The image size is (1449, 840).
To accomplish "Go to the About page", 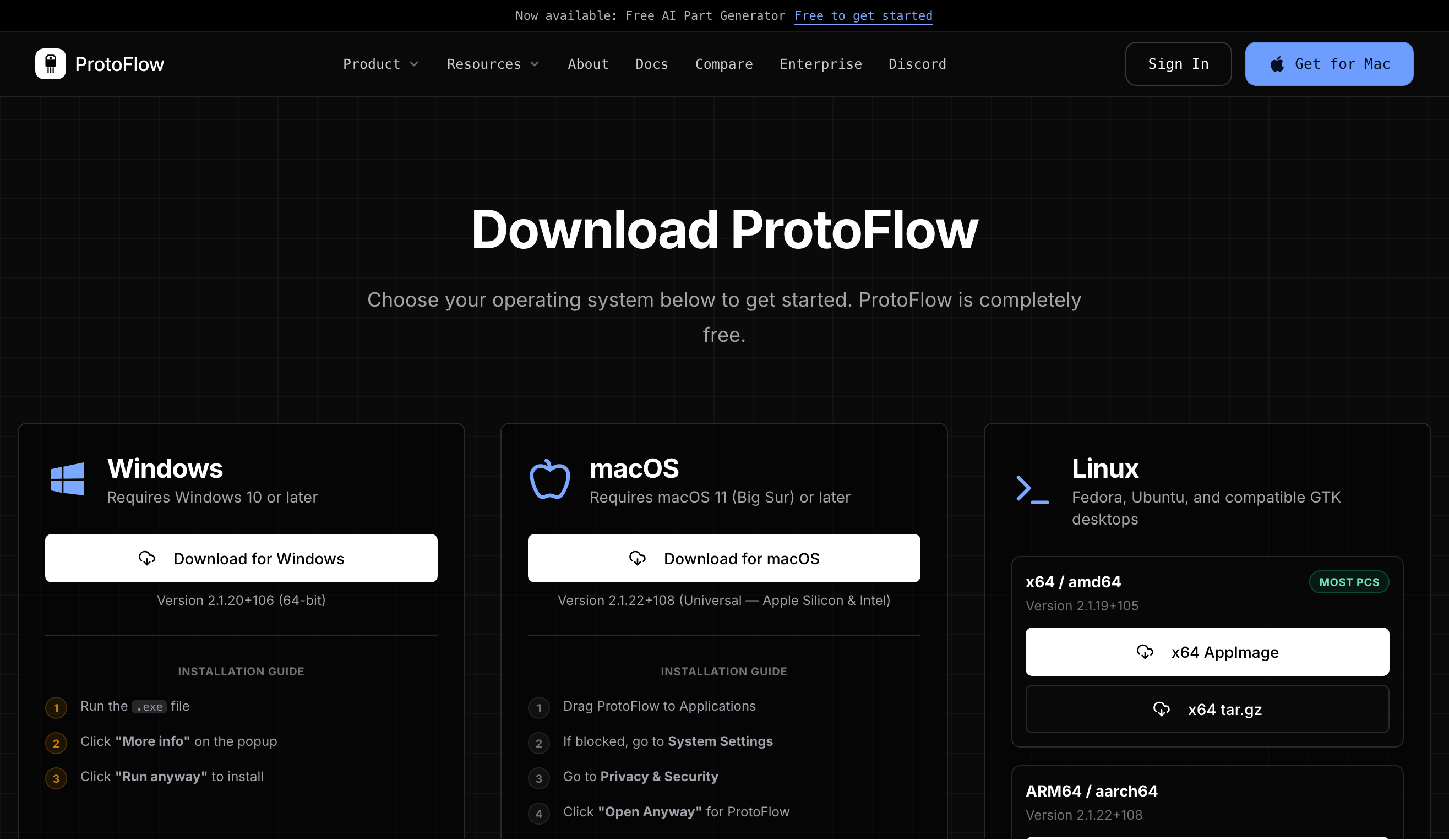I will click(588, 64).
